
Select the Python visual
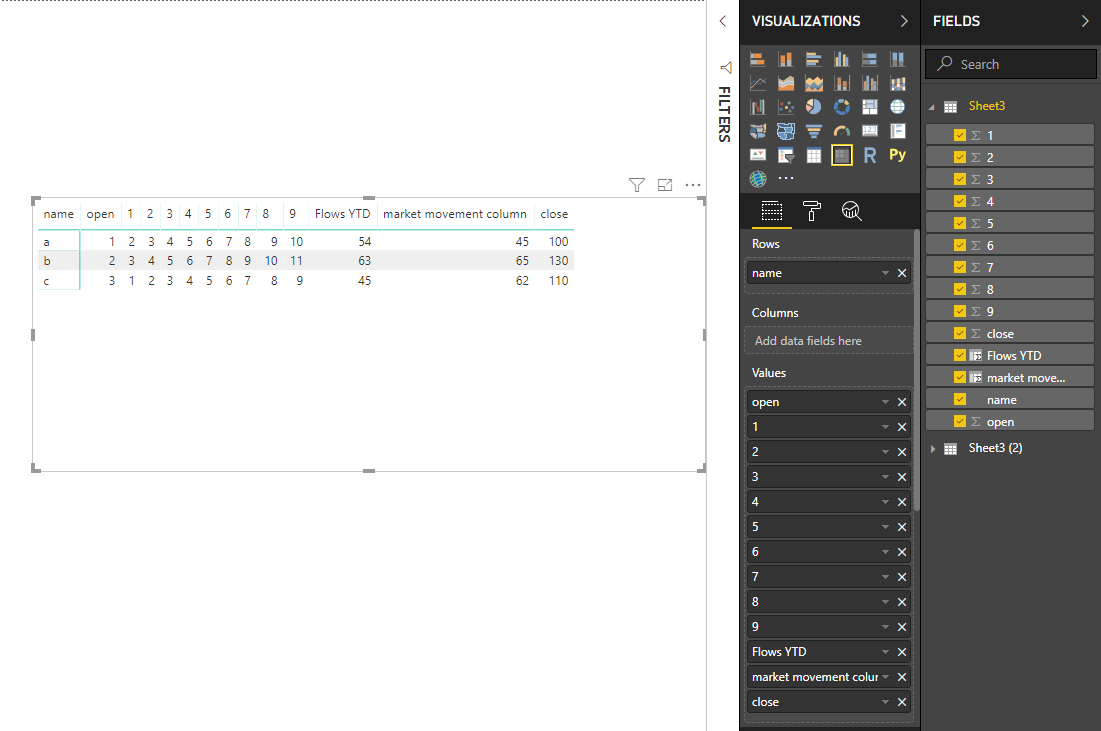pyautogui.click(x=897, y=155)
